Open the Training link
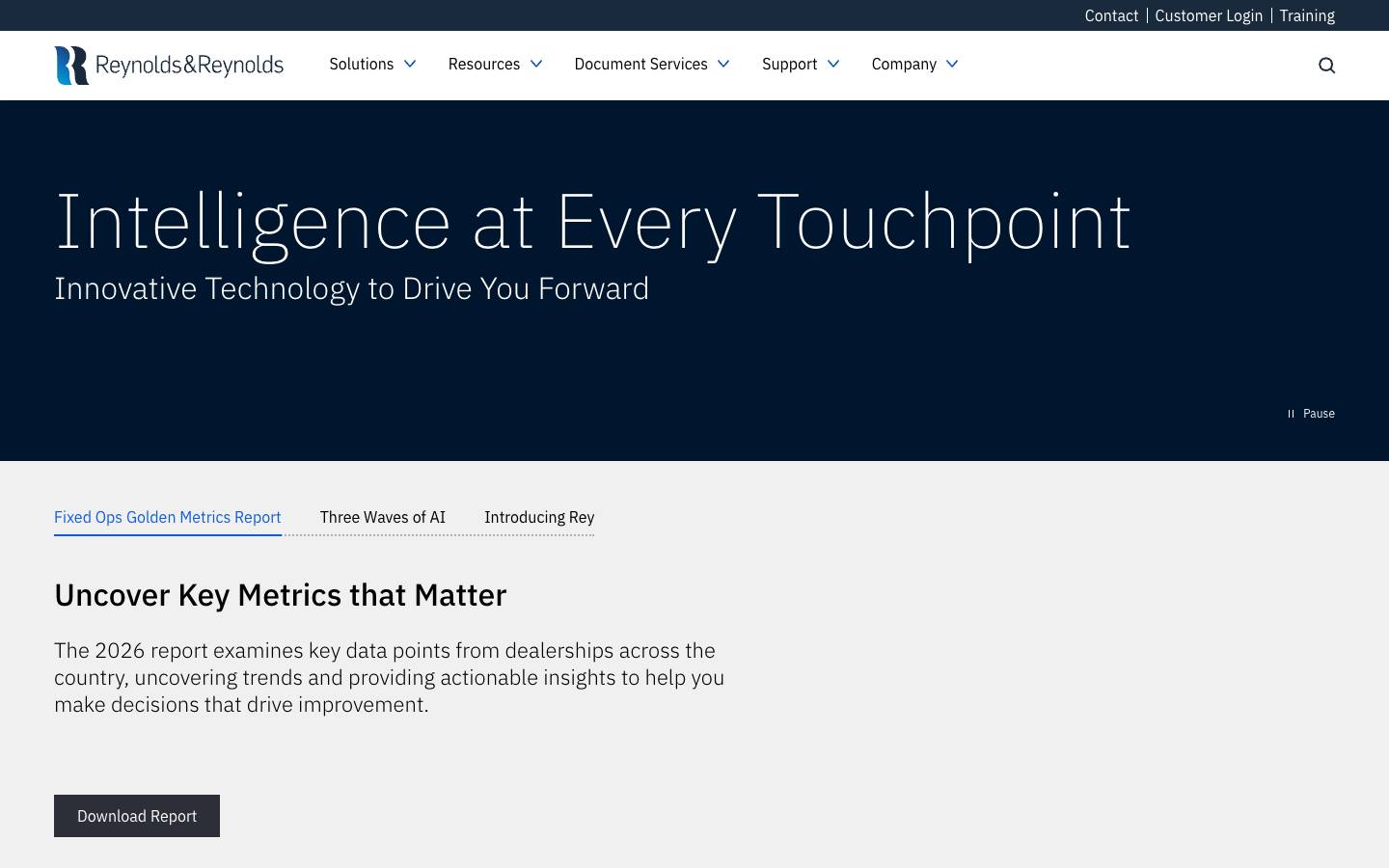1389x868 pixels. pos(1307,15)
